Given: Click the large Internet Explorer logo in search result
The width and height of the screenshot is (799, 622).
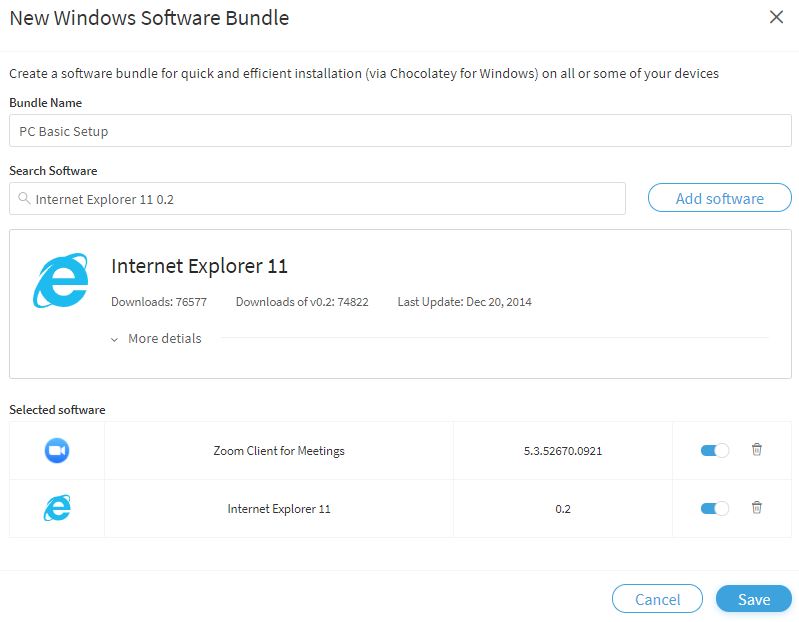Looking at the screenshot, I should click(61, 281).
